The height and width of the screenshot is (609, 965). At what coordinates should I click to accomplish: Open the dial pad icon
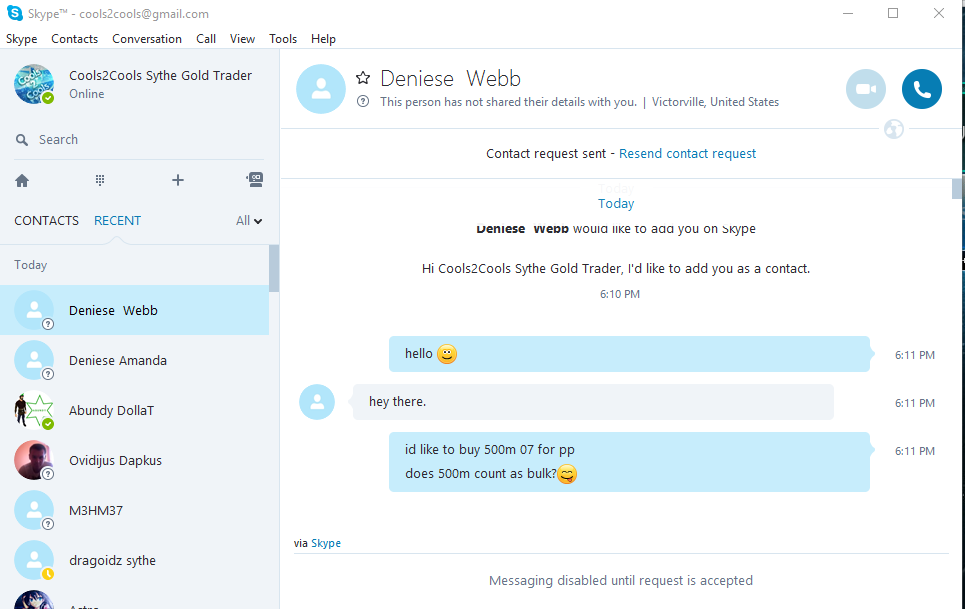(x=100, y=180)
